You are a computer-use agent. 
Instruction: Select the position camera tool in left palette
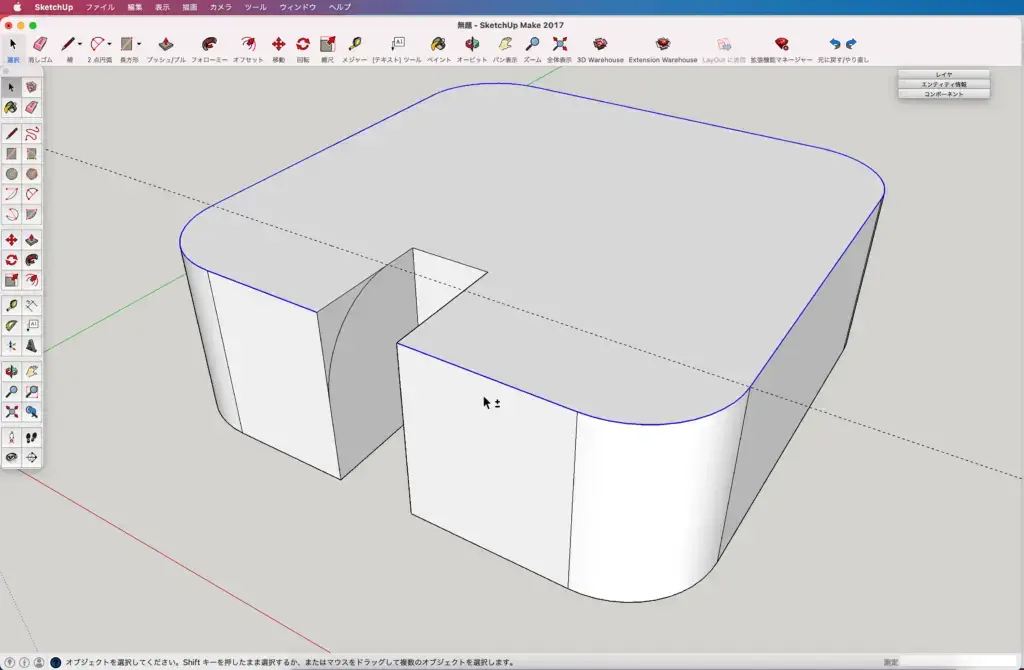tap(12, 438)
